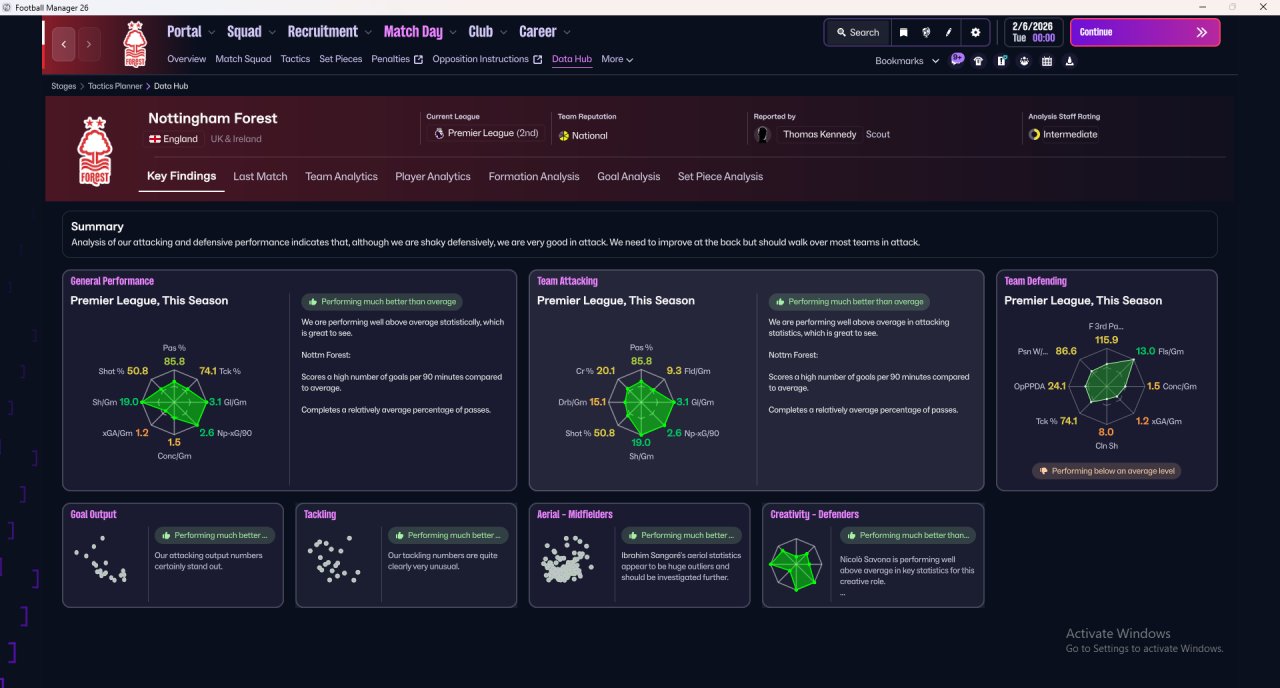
Task: Click the Continue button
Action: click(1145, 32)
